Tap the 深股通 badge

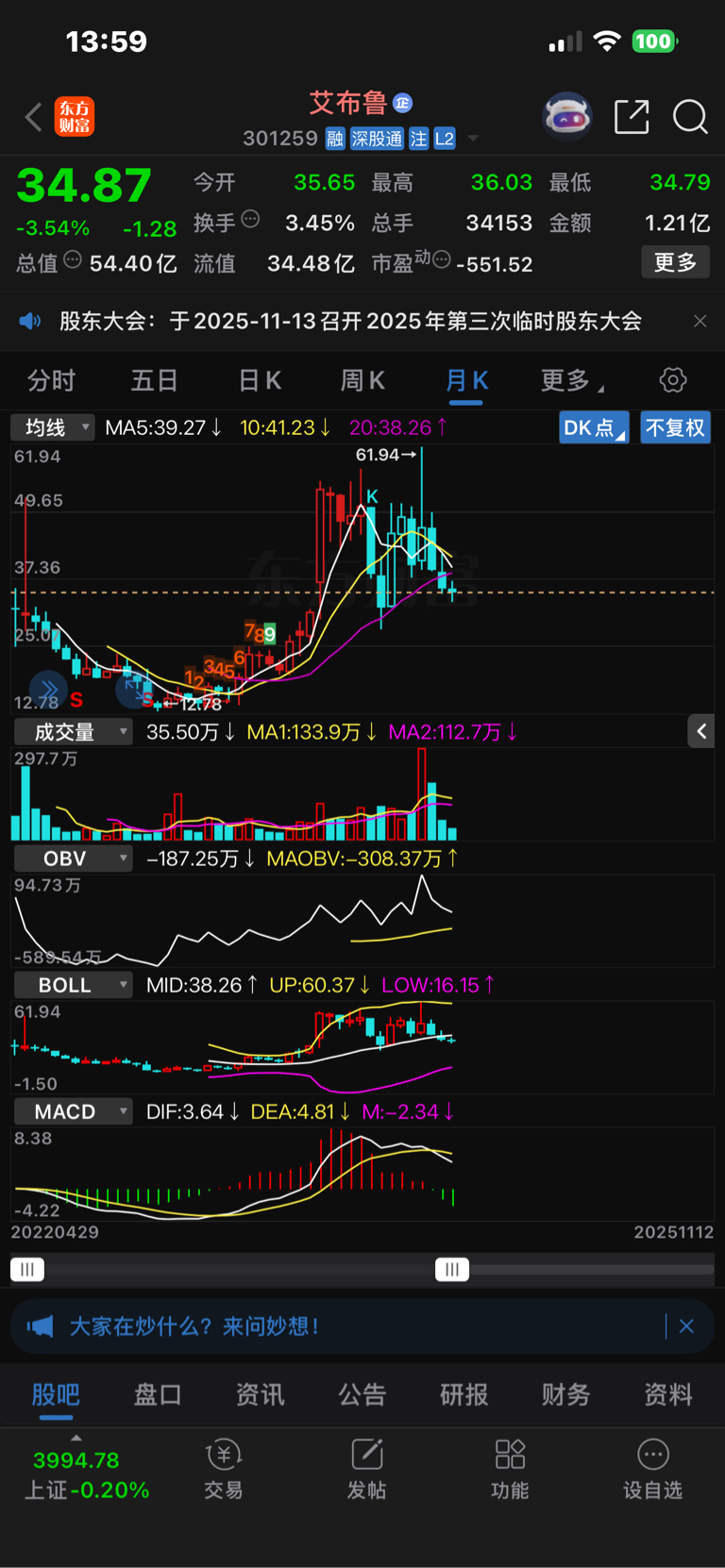(377, 139)
